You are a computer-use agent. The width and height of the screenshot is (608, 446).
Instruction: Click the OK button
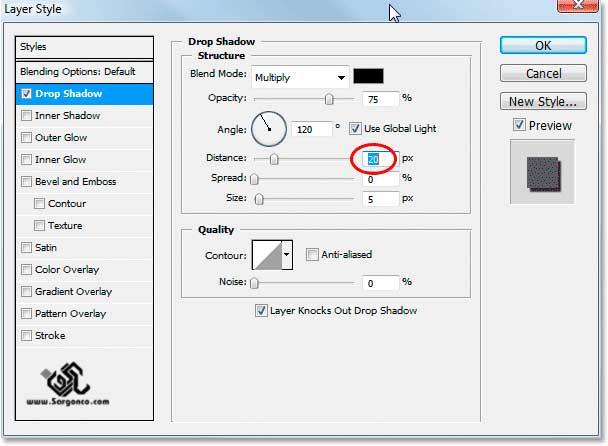pos(542,46)
